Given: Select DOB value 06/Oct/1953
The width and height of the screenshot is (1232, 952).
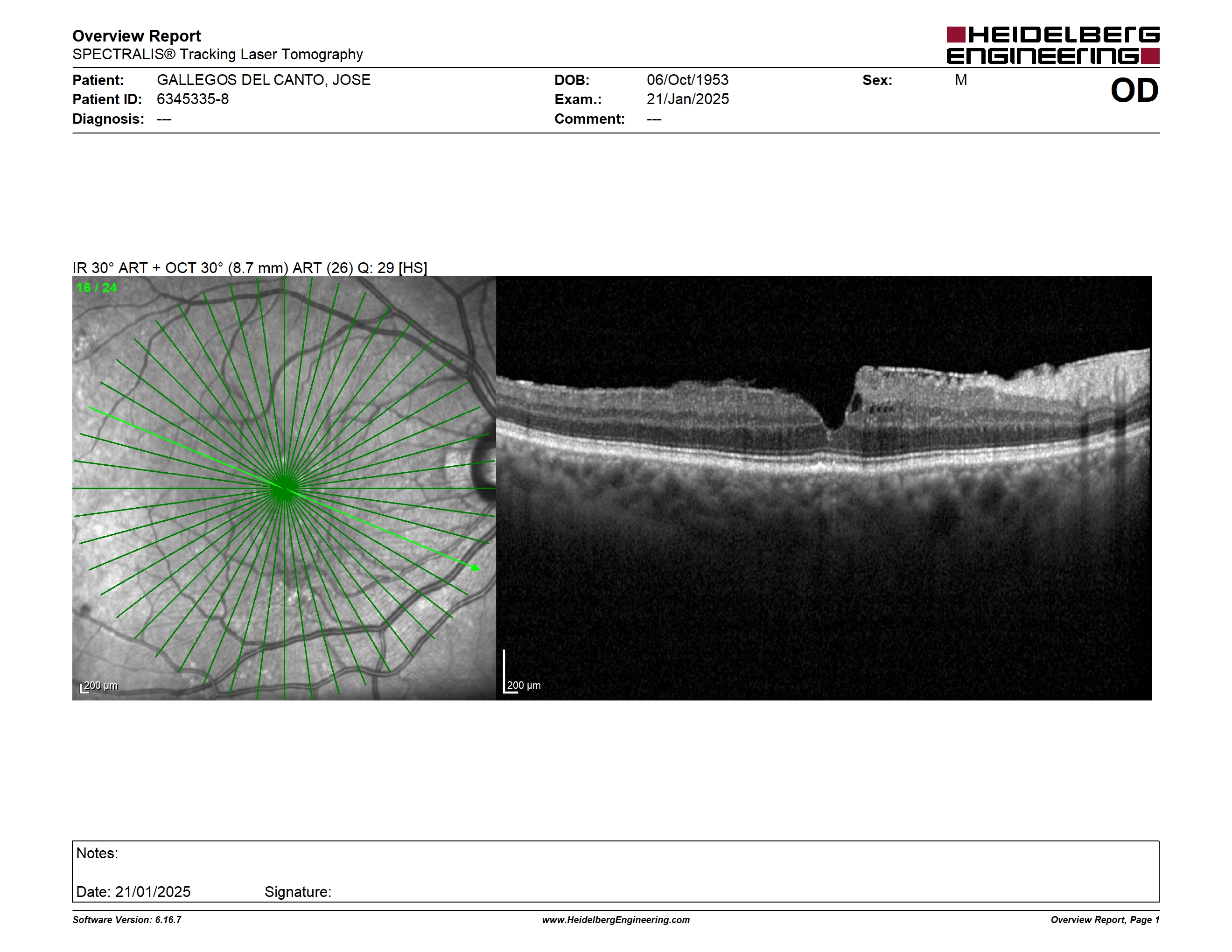Looking at the screenshot, I should [688, 80].
